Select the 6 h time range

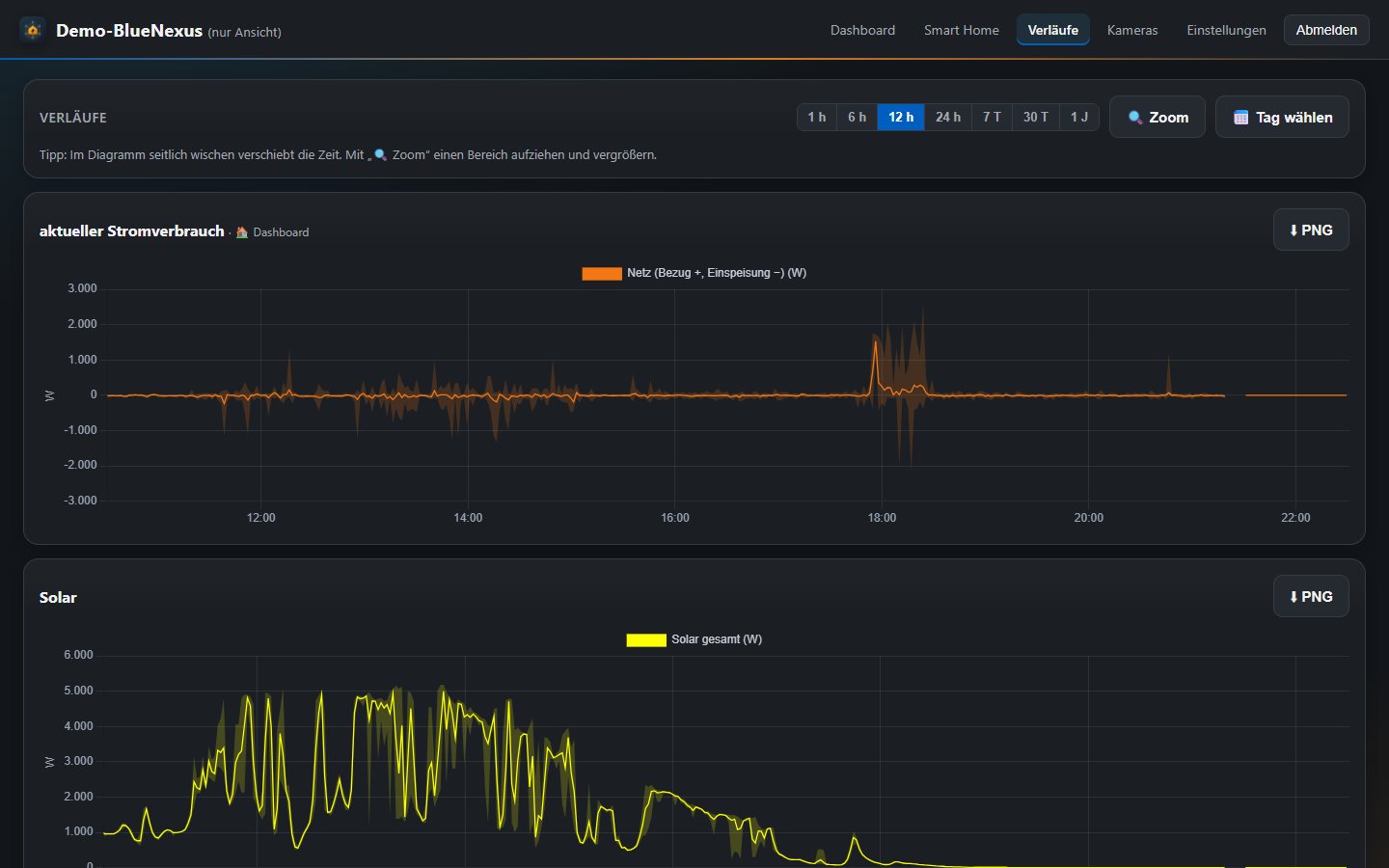coord(857,118)
